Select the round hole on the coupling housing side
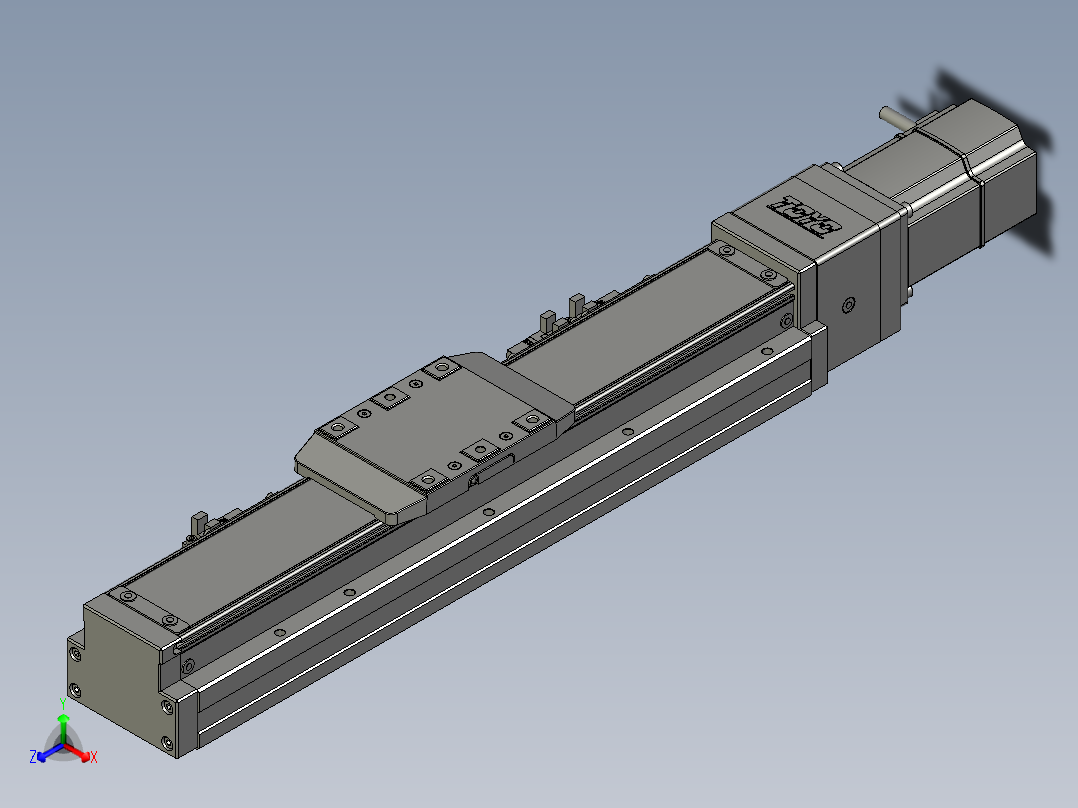1078x808 pixels. [848, 304]
